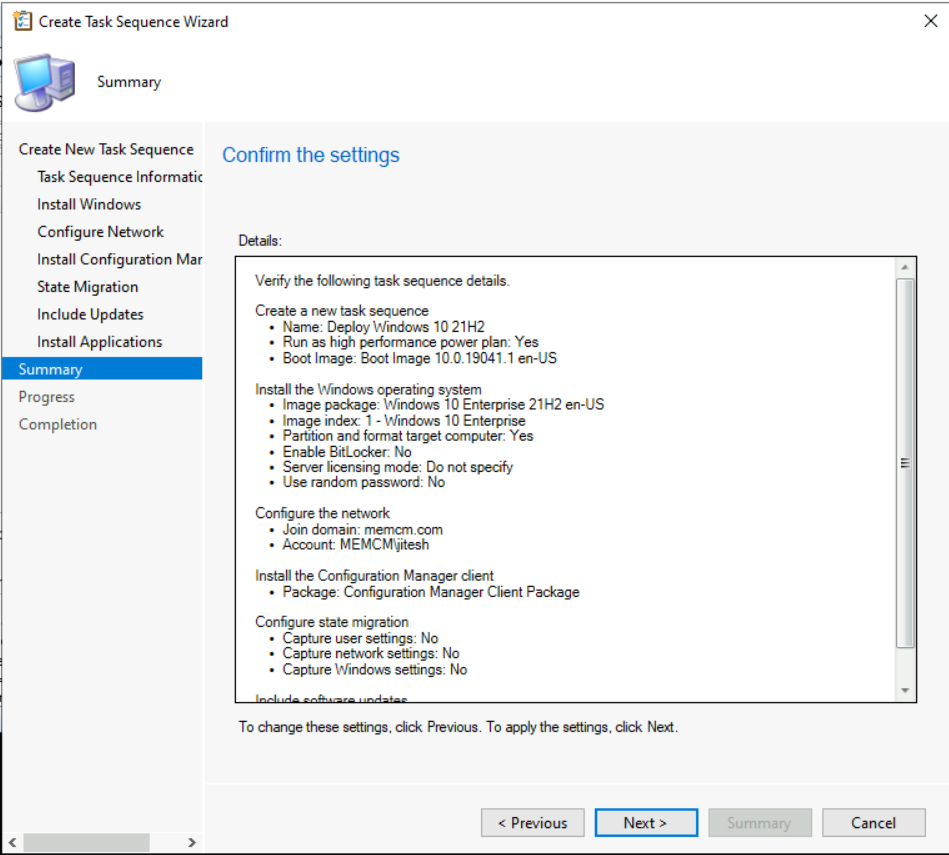This screenshot has width=949, height=855.
Task: Select Install Configuration Manager step
Action: point(119,260)
